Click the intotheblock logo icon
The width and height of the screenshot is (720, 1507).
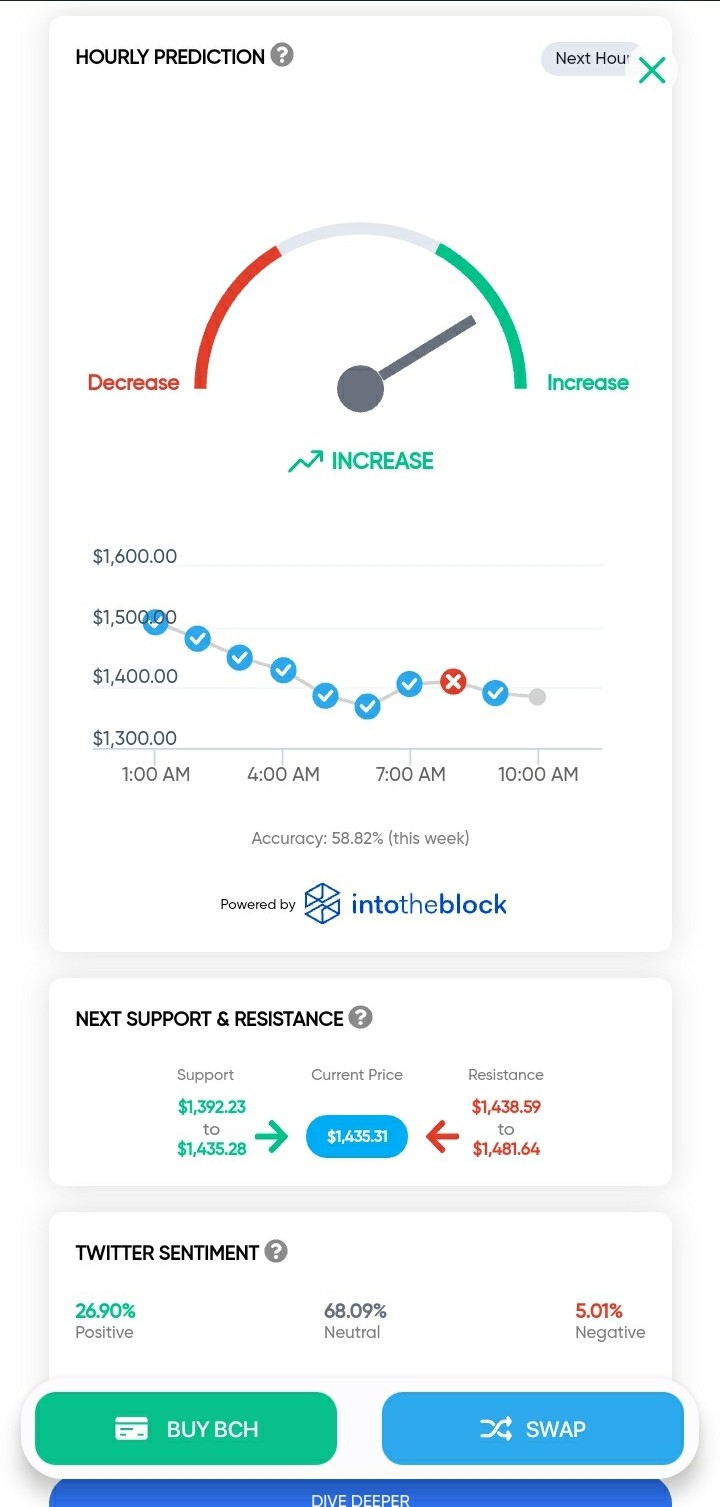click(322, 903)
